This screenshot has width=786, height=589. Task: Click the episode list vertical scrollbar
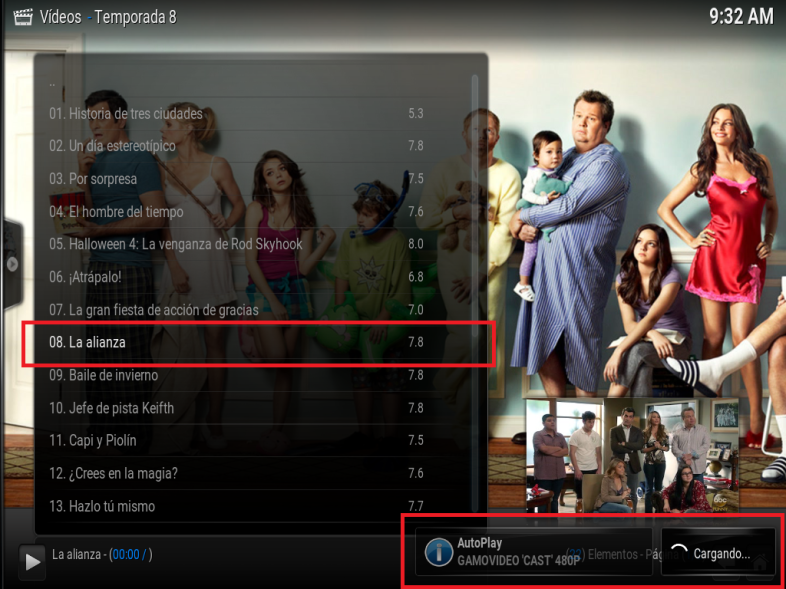tap(474, 293)
